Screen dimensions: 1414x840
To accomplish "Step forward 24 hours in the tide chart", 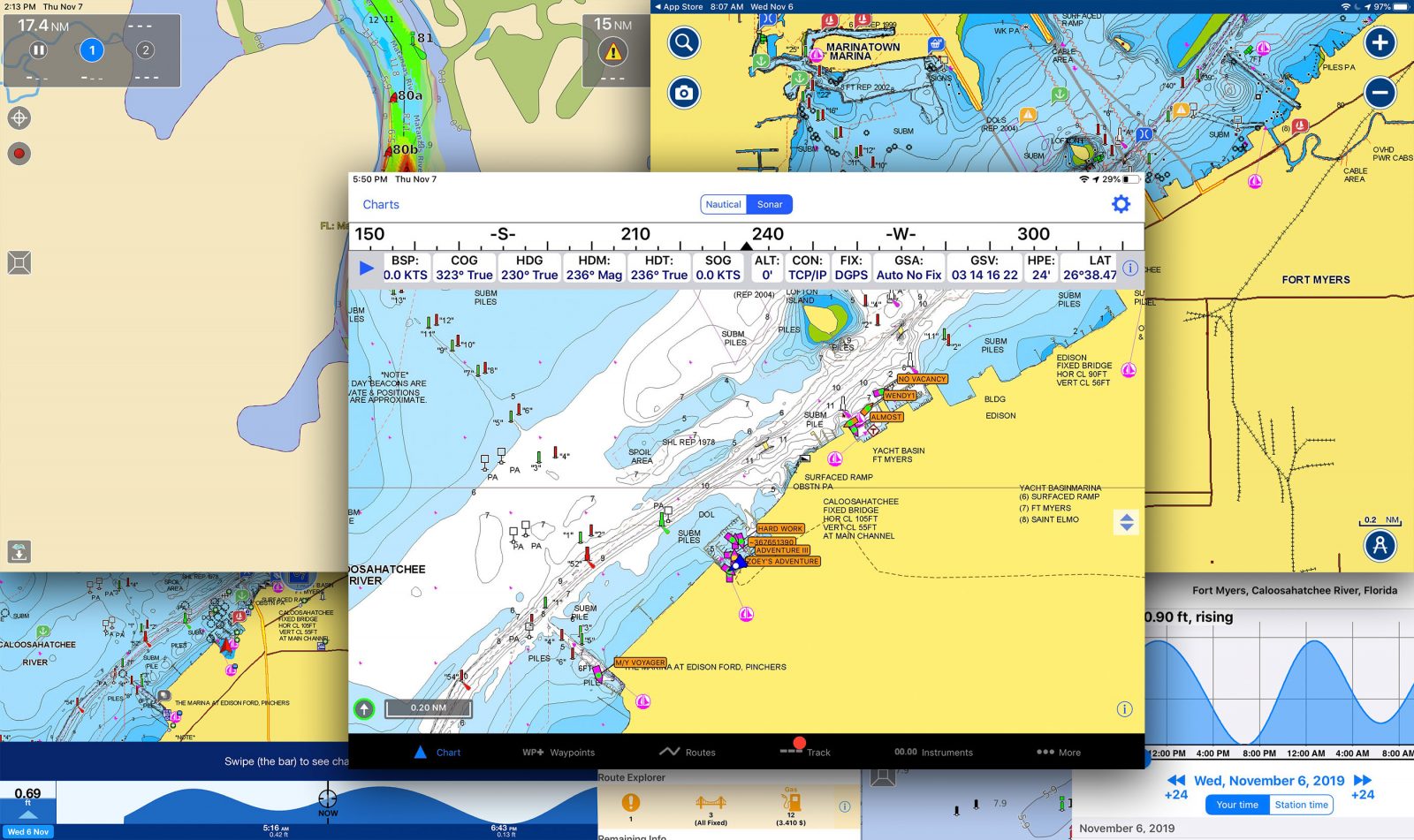I will coord(1363,787).
